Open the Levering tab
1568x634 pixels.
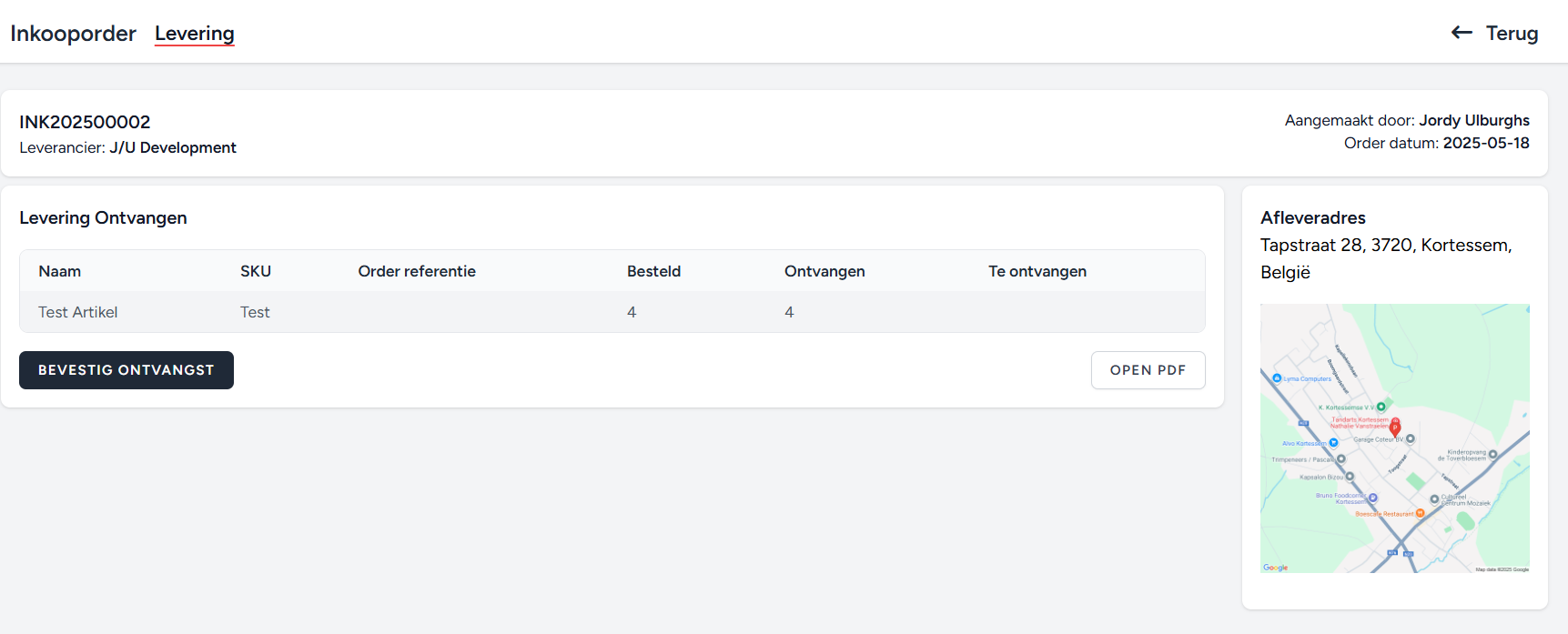pyautogui.click(x=194, y=34)
